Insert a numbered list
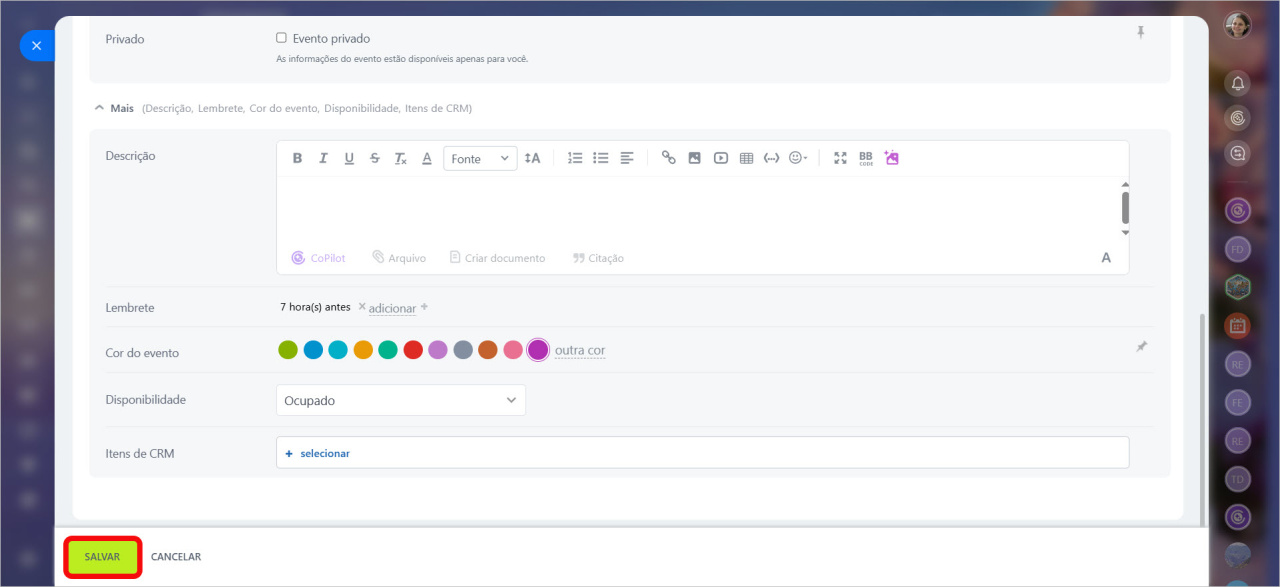The image size is (1280, 587). 575,158
